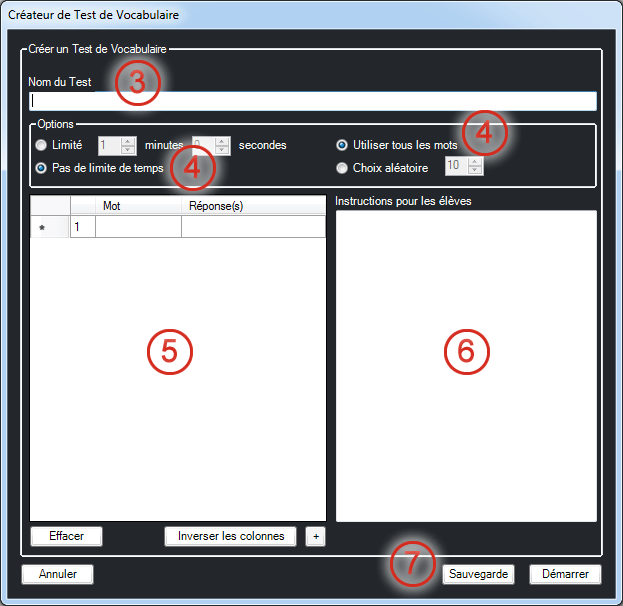Viewport: 623px width, 606px height.
Task: Decrease the minutes spinner value
Action: (x=127, y=151)
